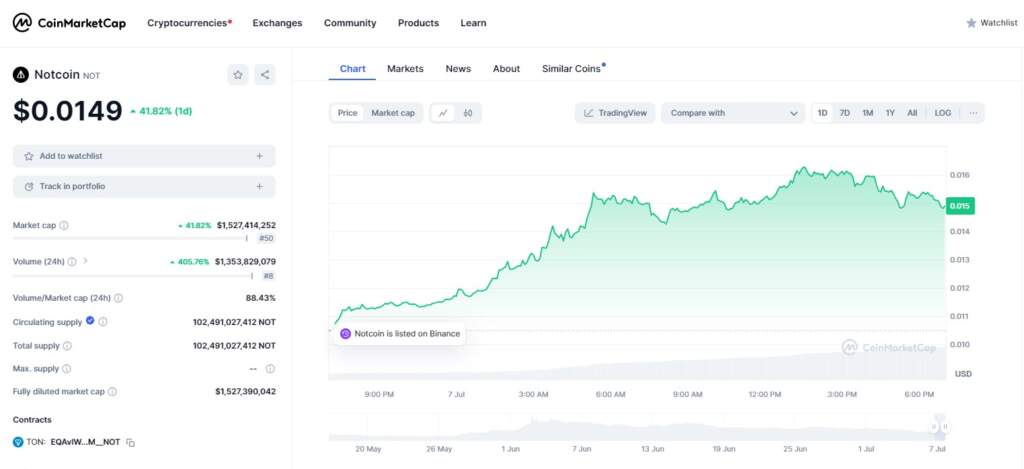Screen dimensions: 1024x469
Task: Switch to candlestick chart icon
Action: pyautogui.click(x=468, y=113)
